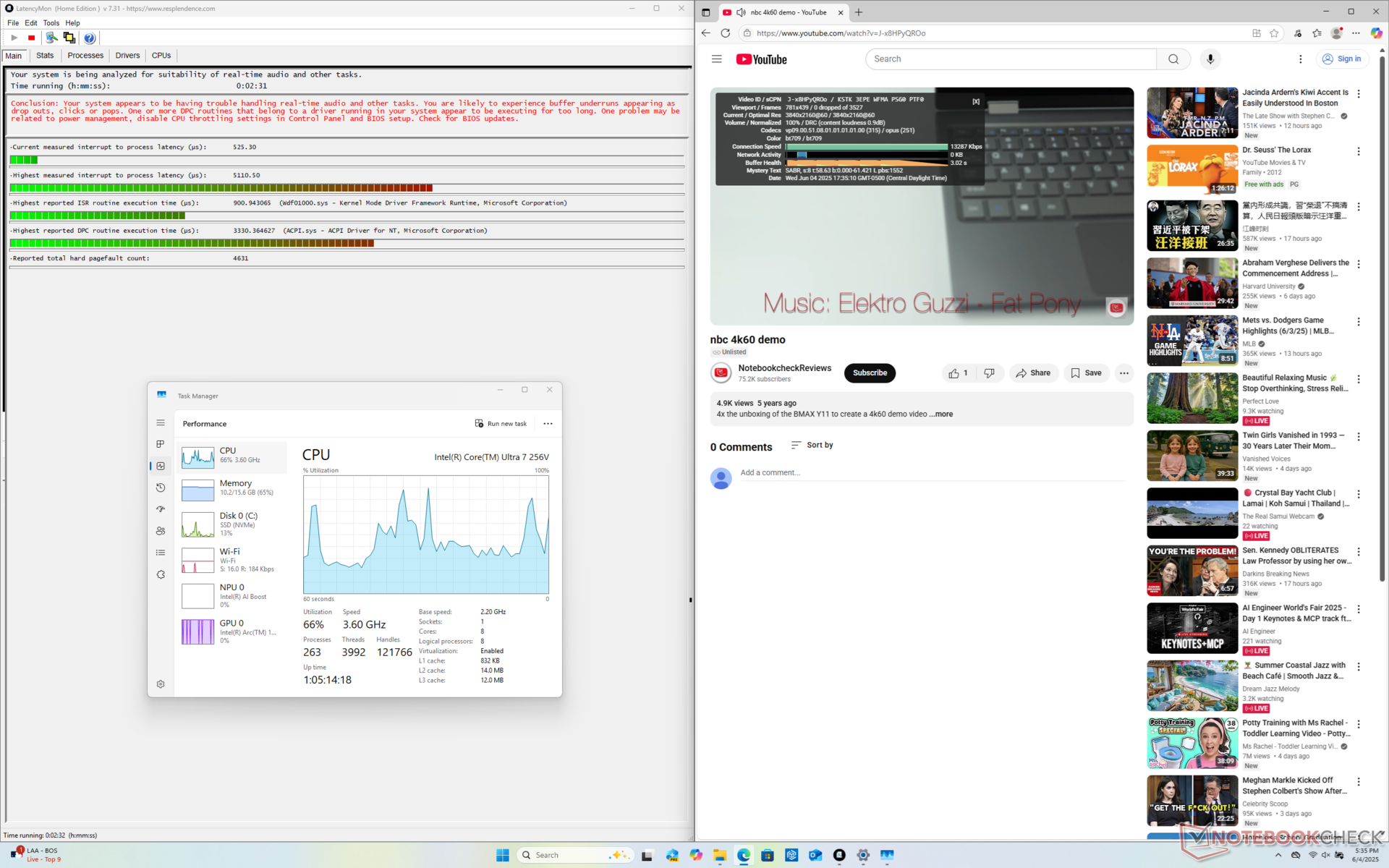Screen dimensions: 1389x868
Task: Open more actions menu below video
Action: pyautogui.click(x=1123, y=373)
